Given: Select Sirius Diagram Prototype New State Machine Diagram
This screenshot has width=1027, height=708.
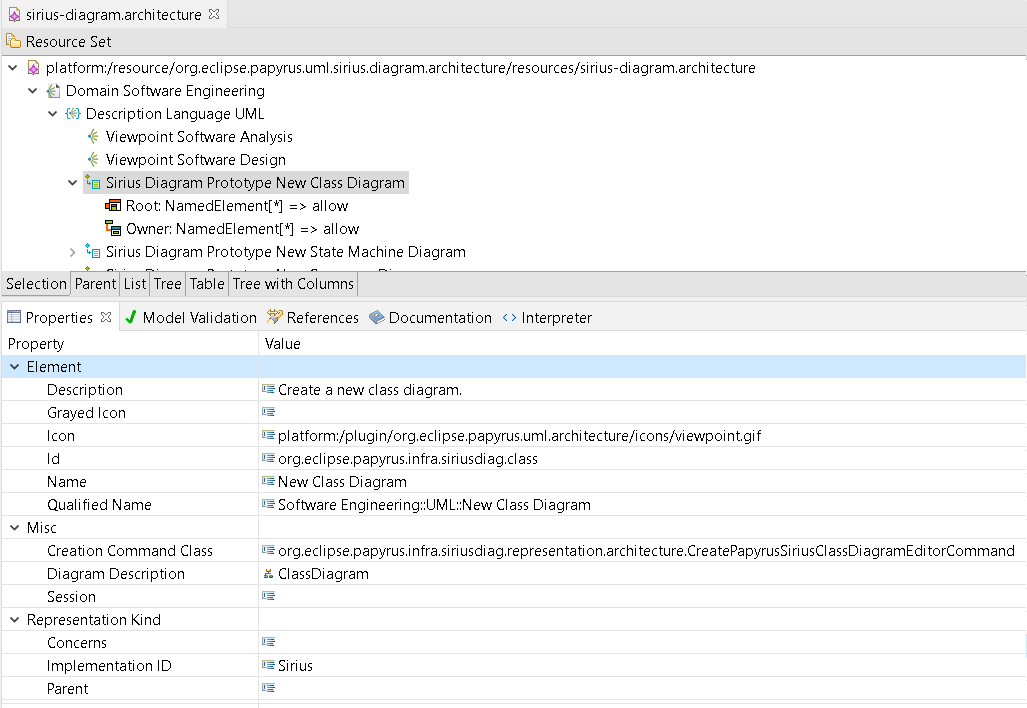Looking at the screenshot, I should [286, 252].
